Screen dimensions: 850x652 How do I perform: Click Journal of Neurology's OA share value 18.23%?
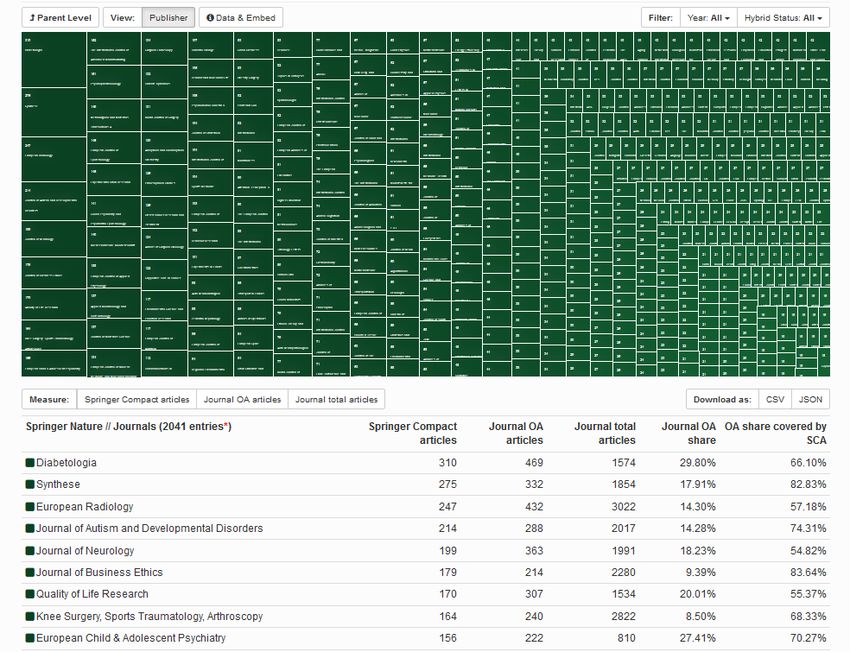(698, 551)
